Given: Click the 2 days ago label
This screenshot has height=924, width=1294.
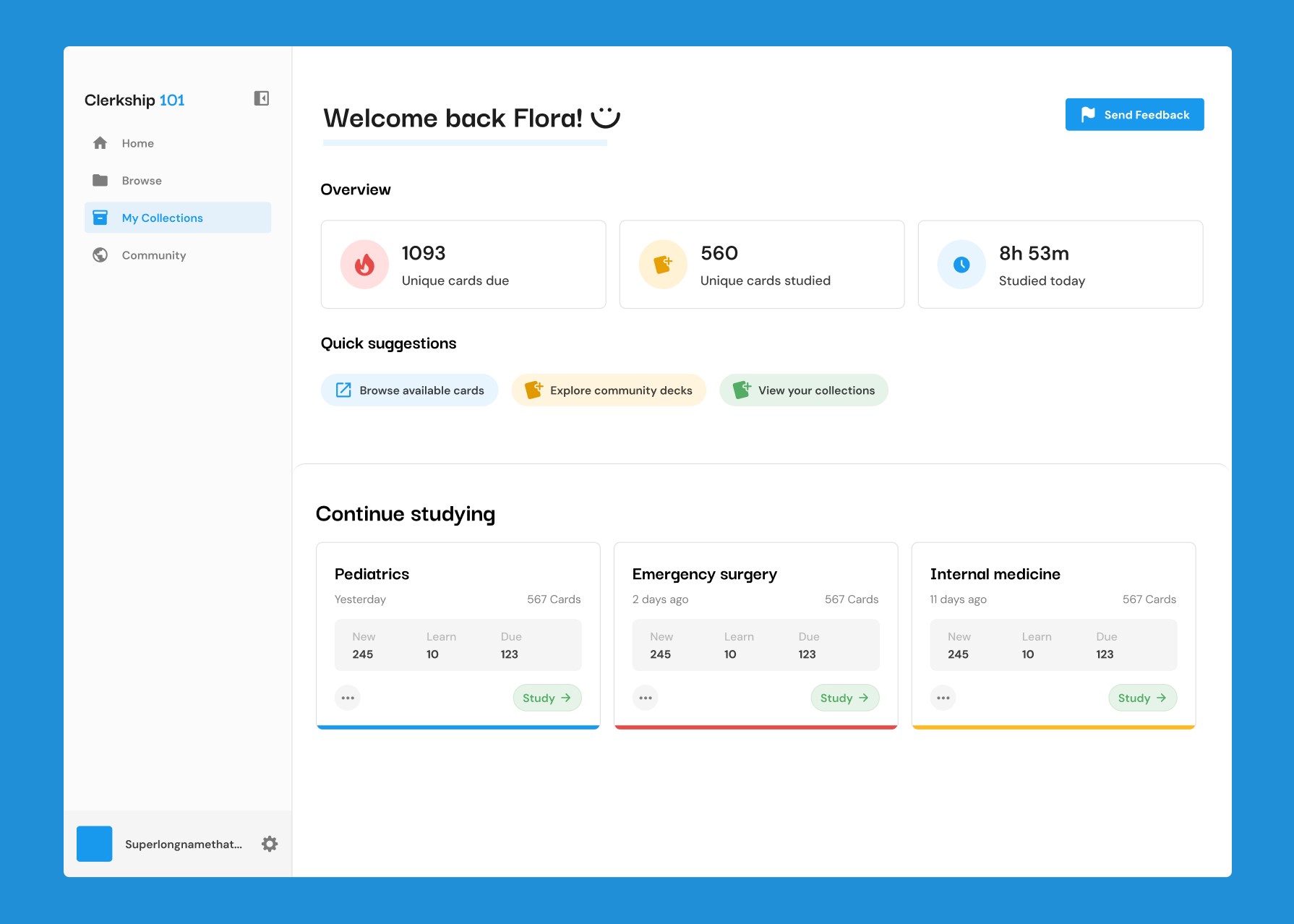Looking at the screenshot, I should 661,599.
